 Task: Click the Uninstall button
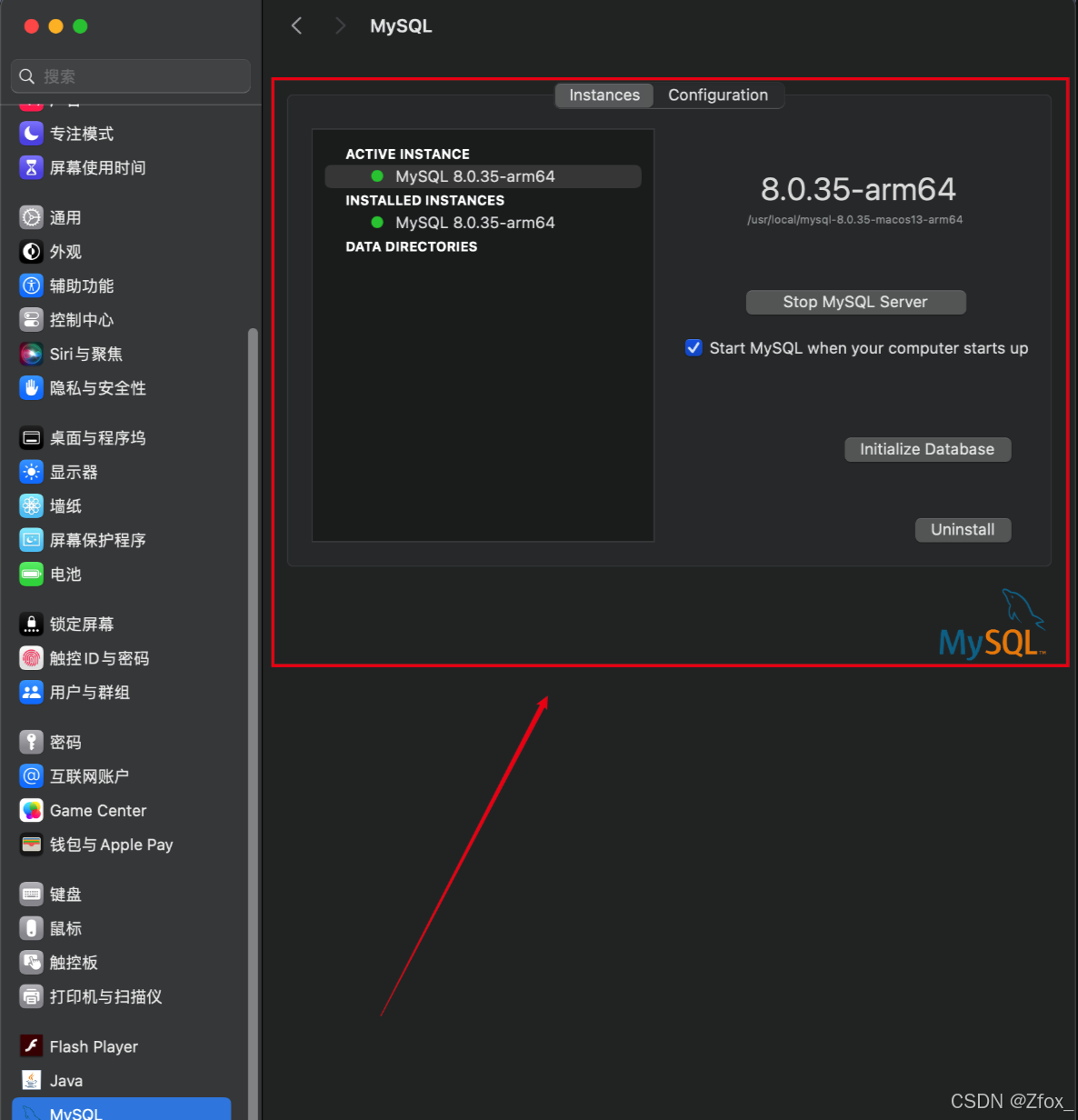click(x=963, y=530)
